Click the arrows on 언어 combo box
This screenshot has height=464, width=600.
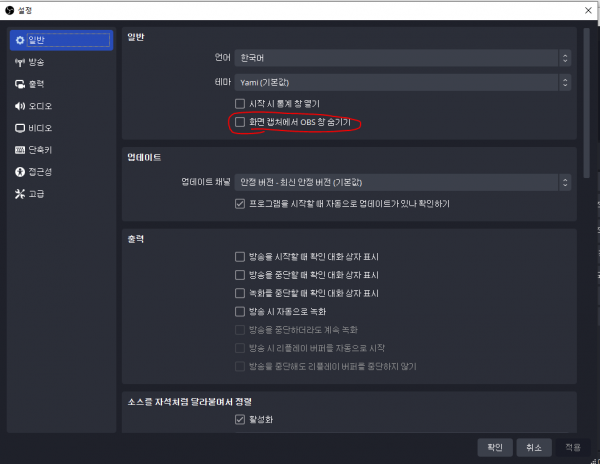(x=565, y=58)
